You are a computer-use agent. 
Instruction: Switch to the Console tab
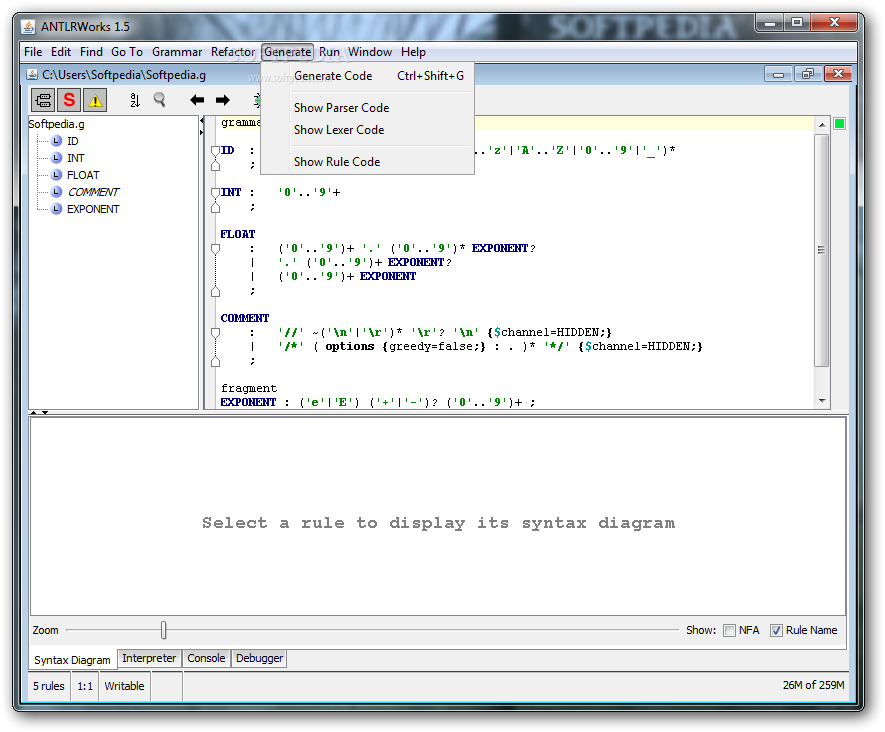click(206, 658)
